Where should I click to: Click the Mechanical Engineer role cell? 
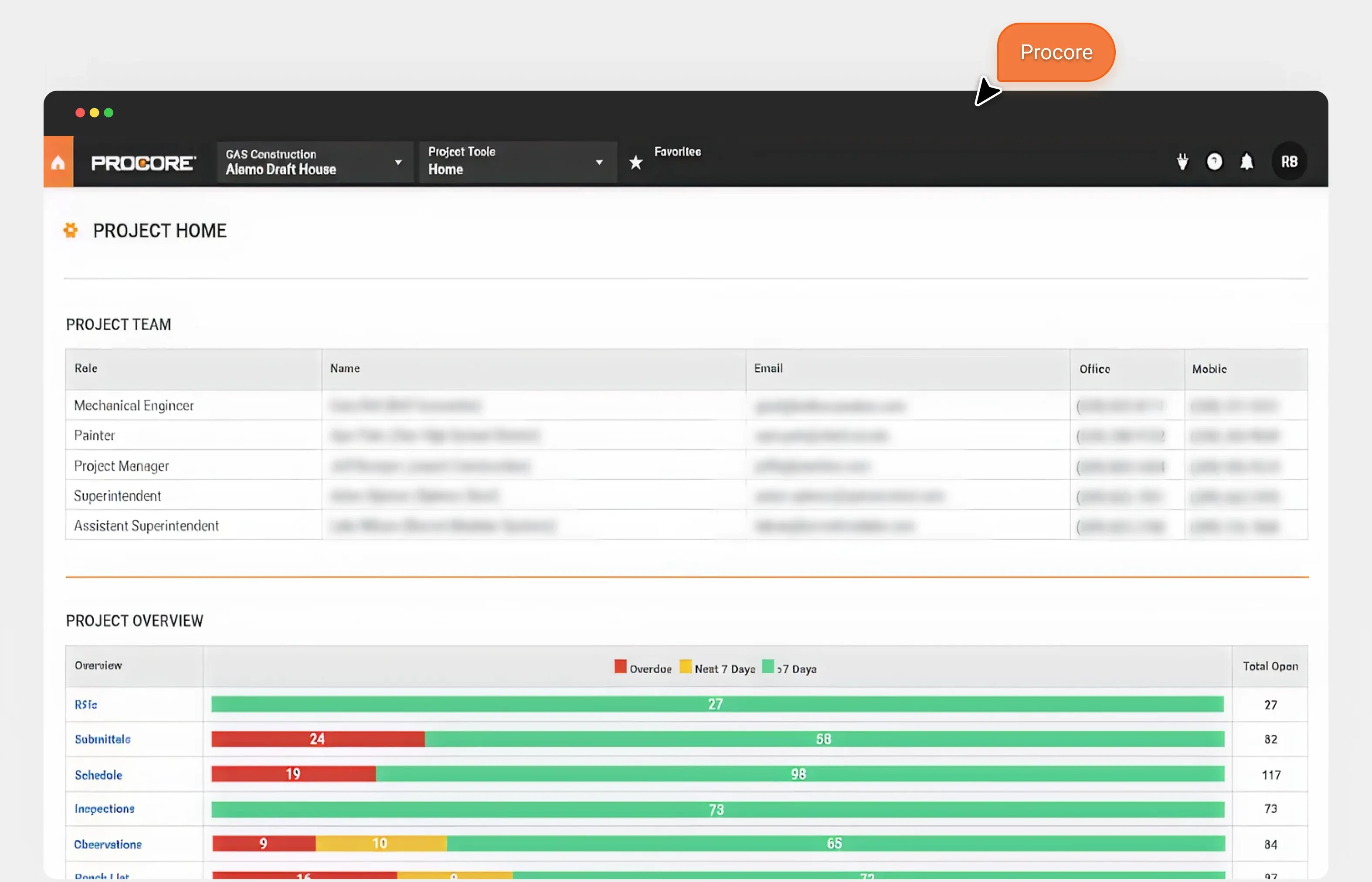click(x=194, y=406)
